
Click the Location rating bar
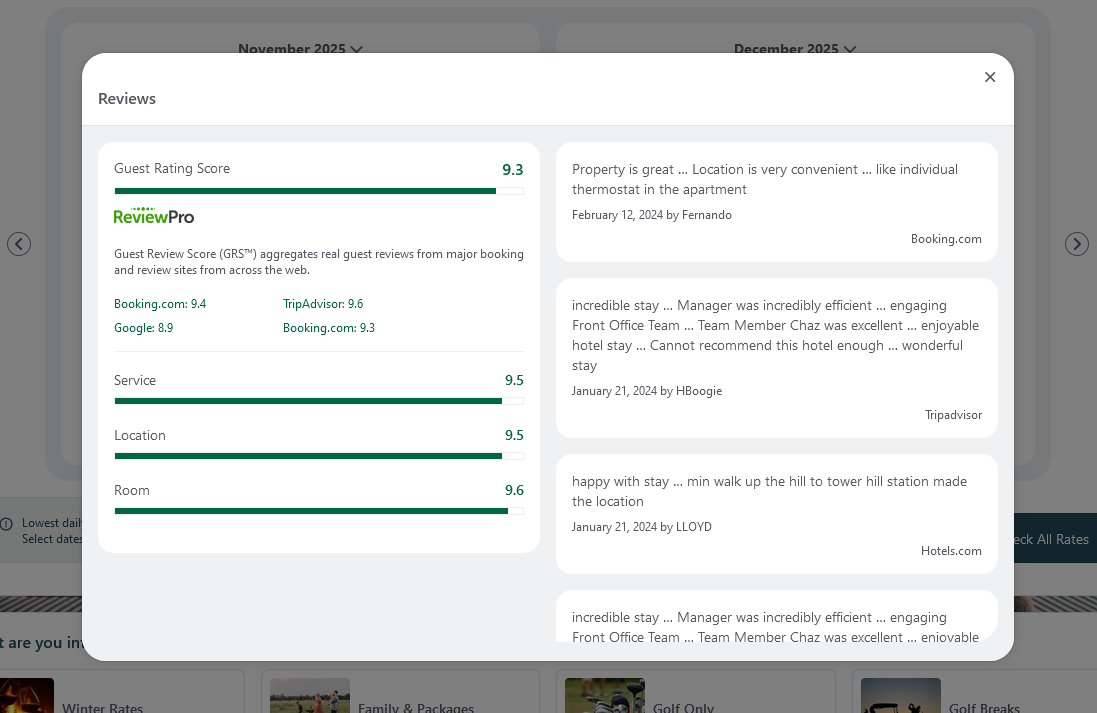319,456
